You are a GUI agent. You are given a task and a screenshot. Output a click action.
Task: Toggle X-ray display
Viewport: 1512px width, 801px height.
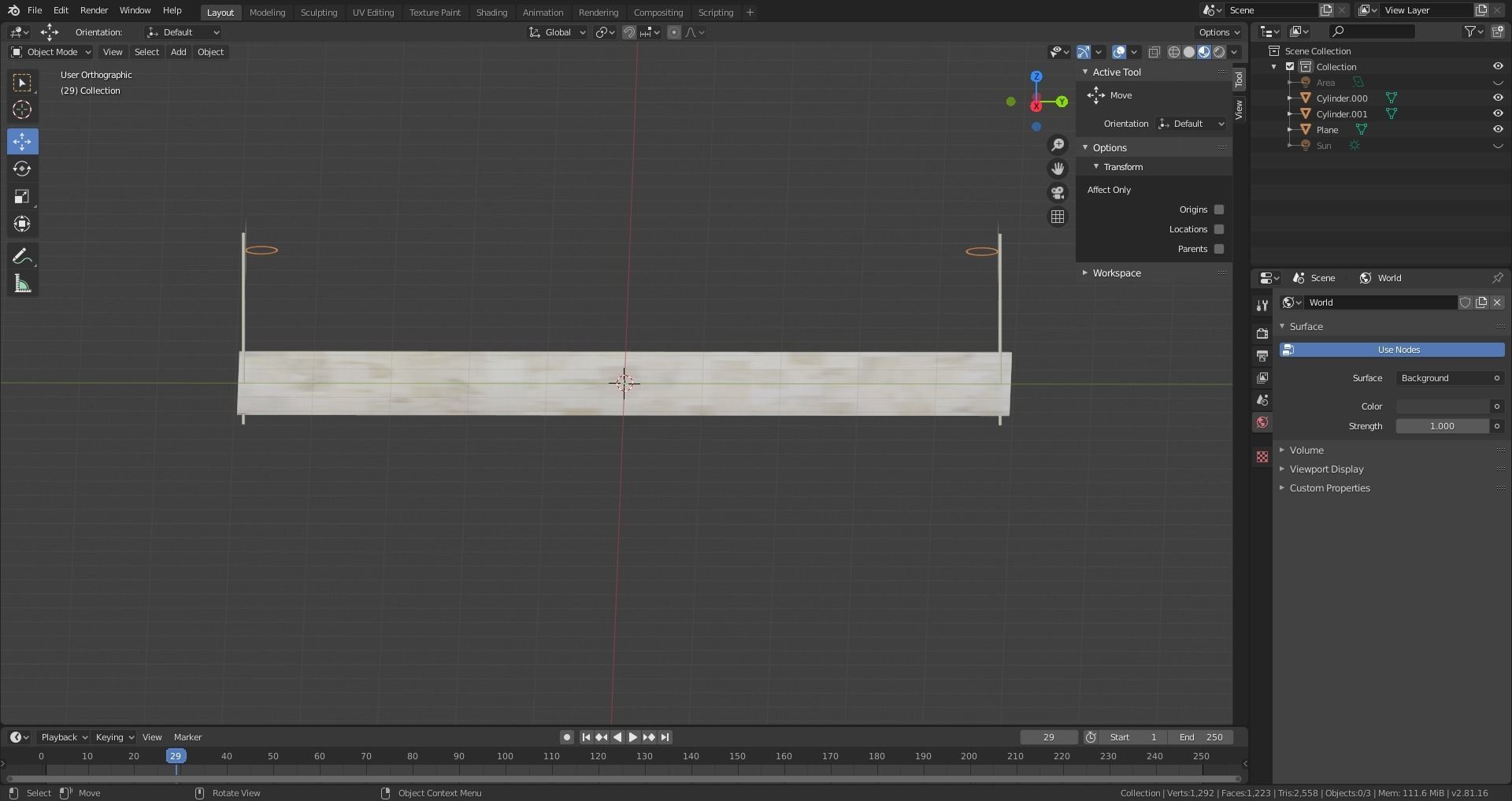tap(1154, 52)
